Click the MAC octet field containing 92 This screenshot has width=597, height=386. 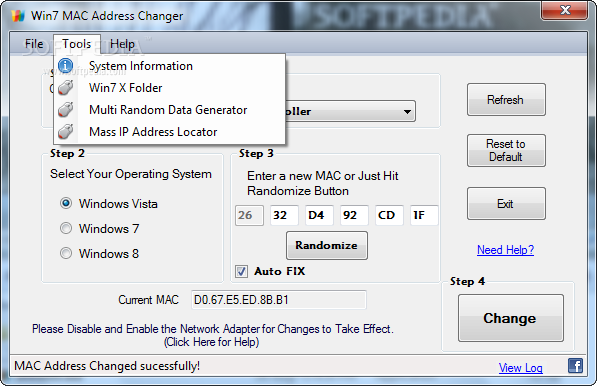click(354, 215)
